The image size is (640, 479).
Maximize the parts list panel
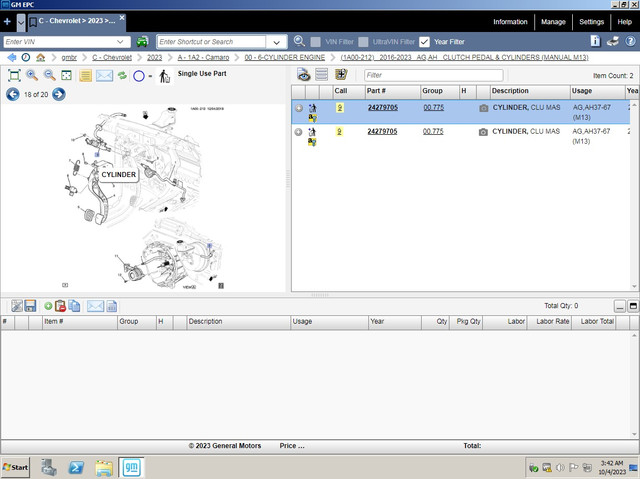633,306
